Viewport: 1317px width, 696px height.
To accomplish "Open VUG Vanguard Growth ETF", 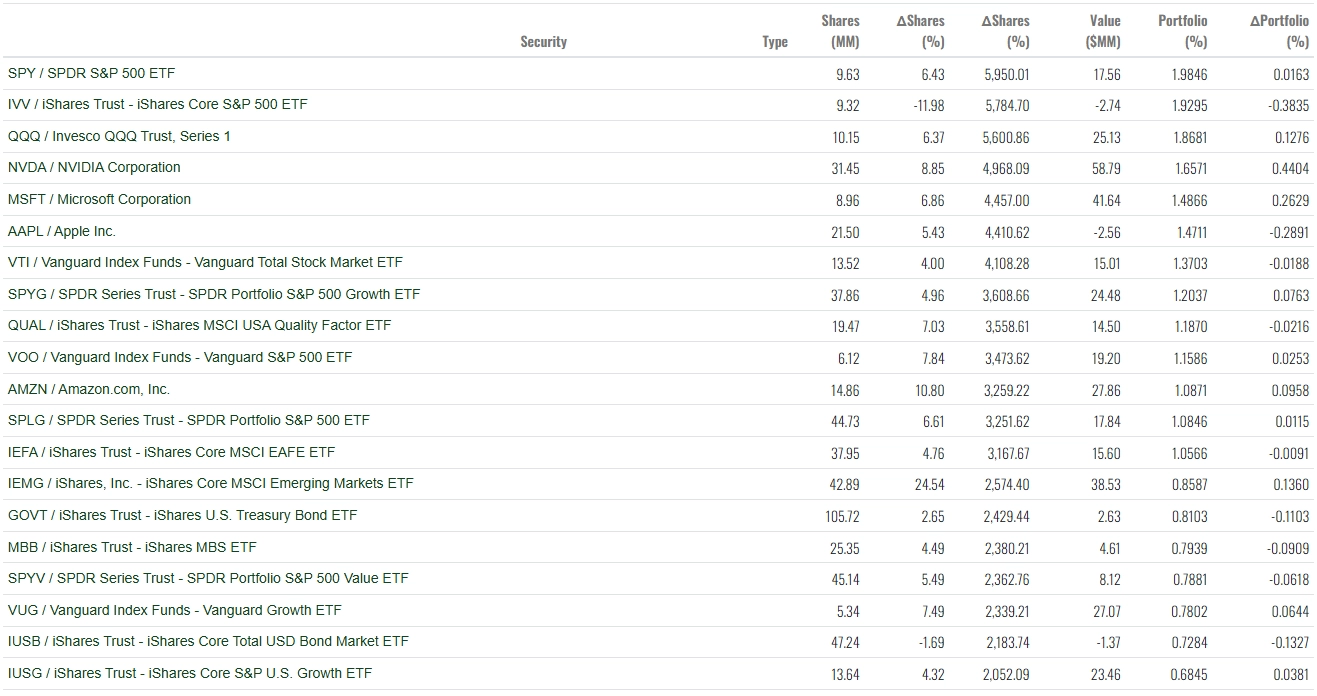I will [x=174, y=610].
